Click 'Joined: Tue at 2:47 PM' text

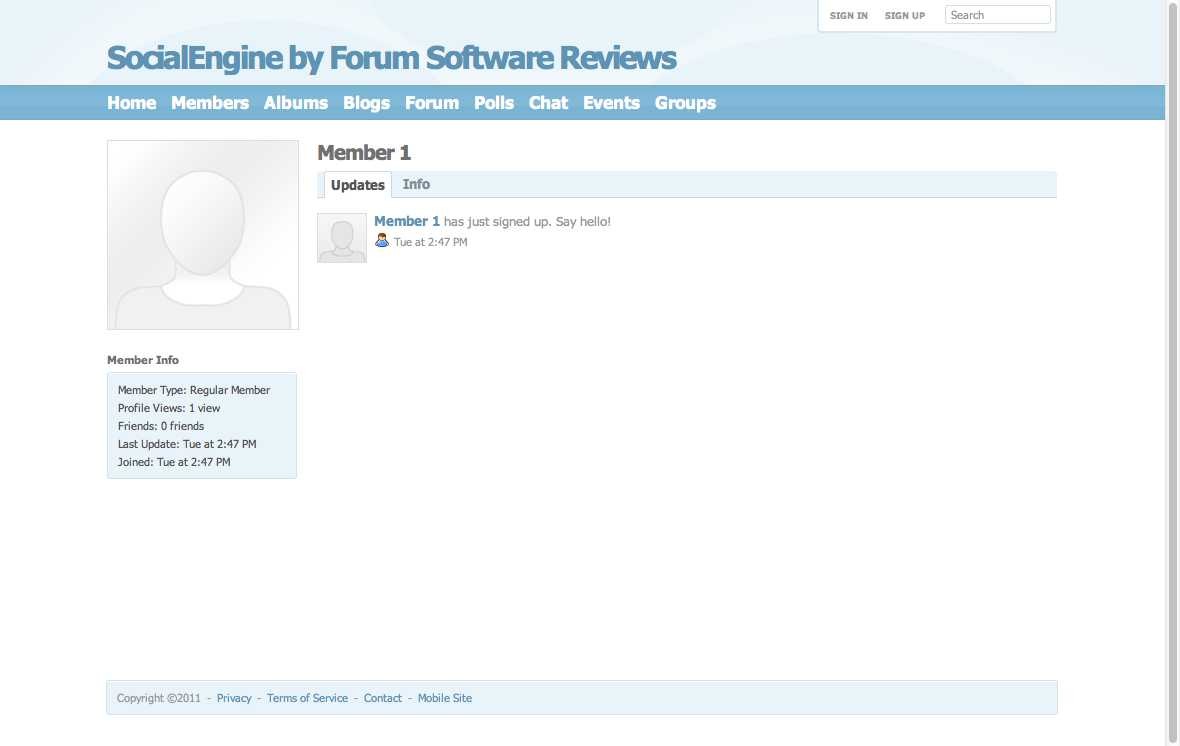174,462
